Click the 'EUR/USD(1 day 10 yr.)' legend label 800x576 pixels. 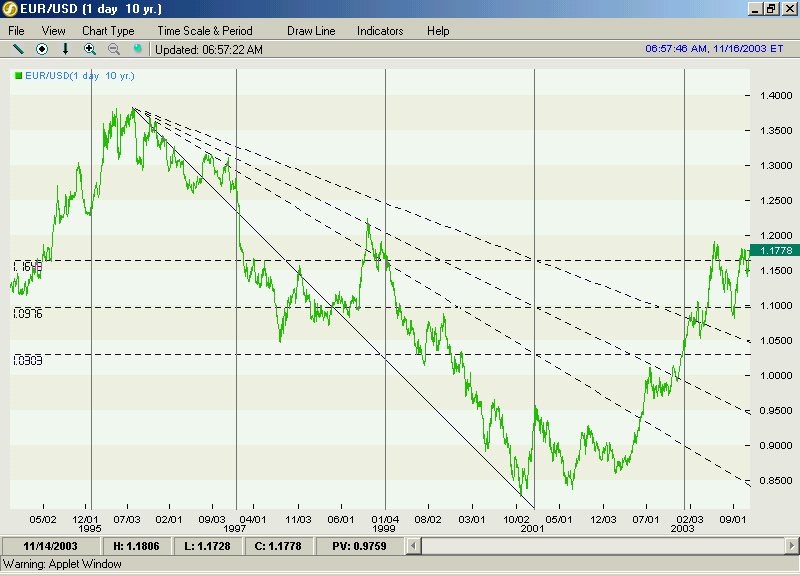pyautogui.click(x=80, y=76)
